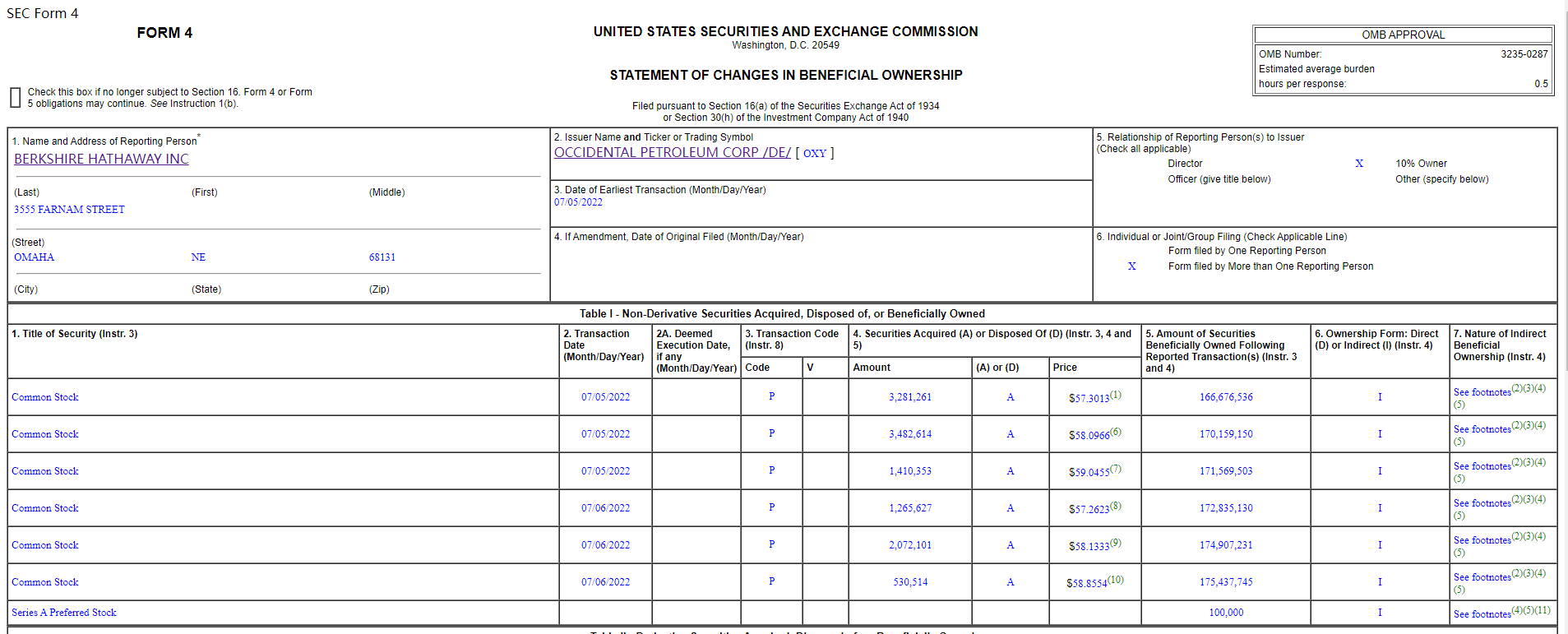
Task: Click the amount '1,265,627'
Action: (x=910, y=508)
